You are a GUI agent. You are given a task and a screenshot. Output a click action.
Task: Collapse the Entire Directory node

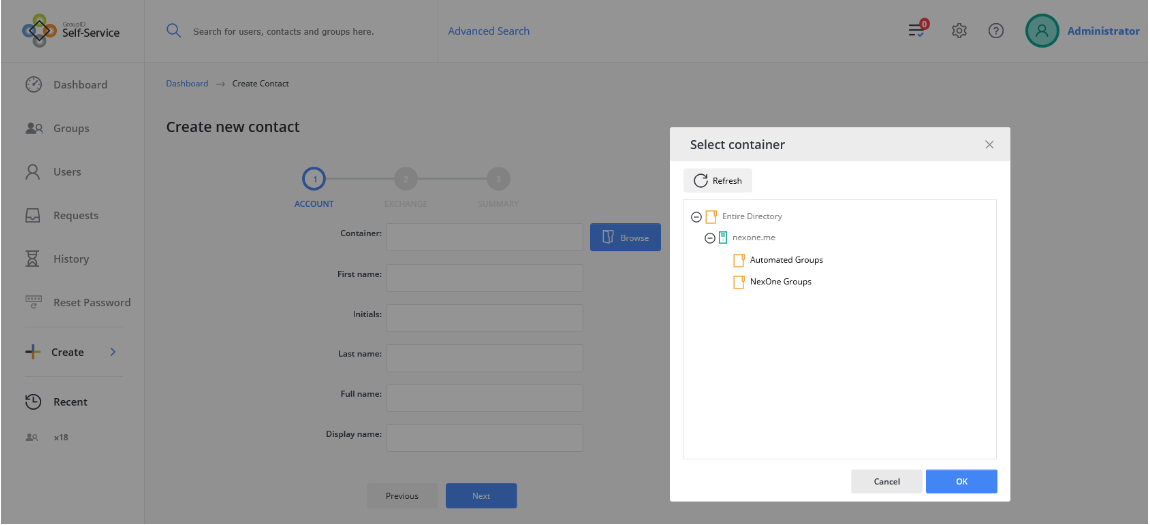coord(696,217)
